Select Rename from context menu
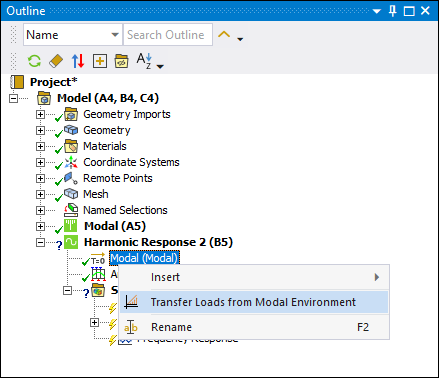Screen dimensions: 439x378 coord(254,327)
